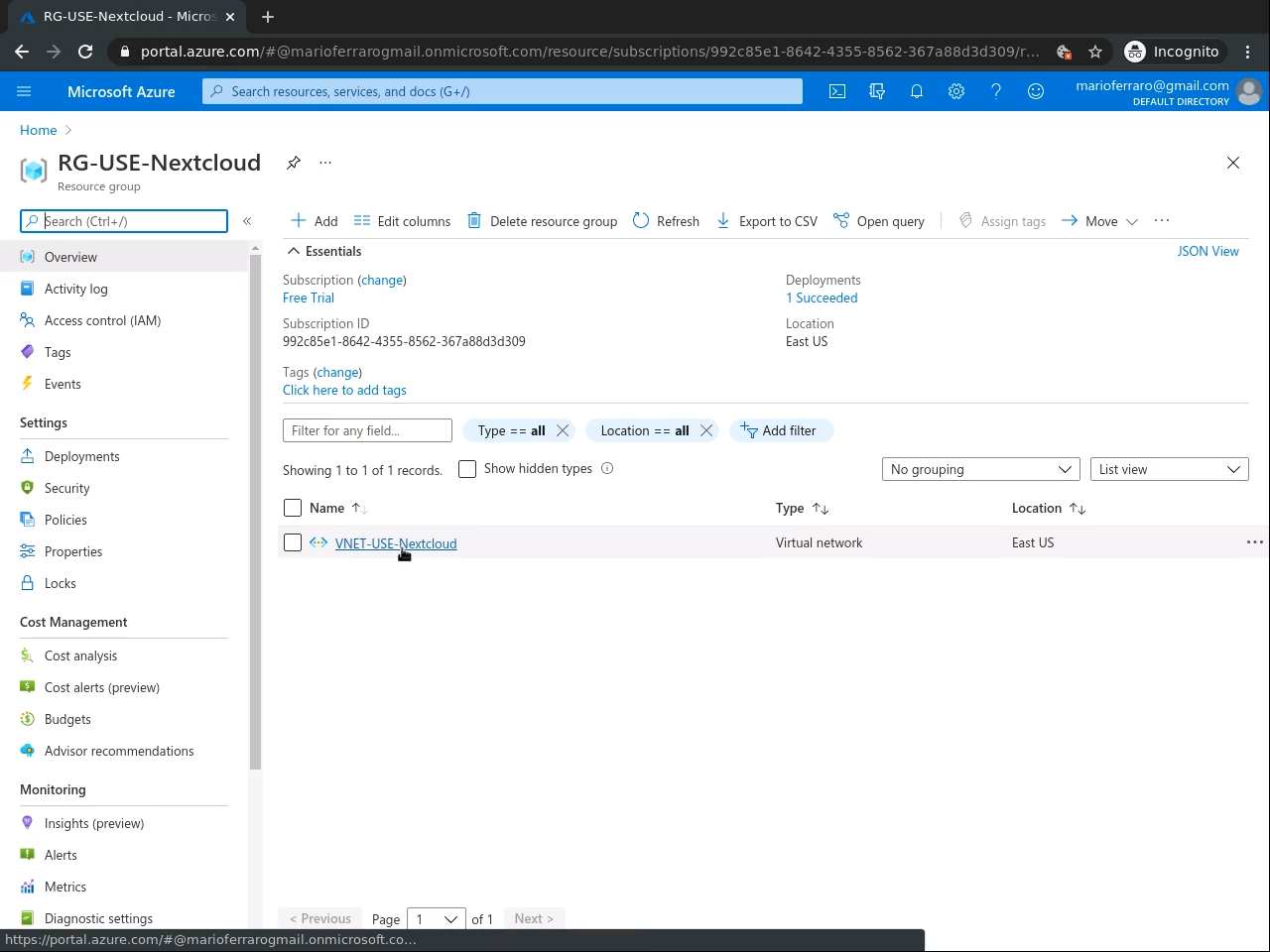Open more toolbar commands ellipsis
Image resolution: width=1270 pixels, height=952 pixels.
(x=1162, y=221)
